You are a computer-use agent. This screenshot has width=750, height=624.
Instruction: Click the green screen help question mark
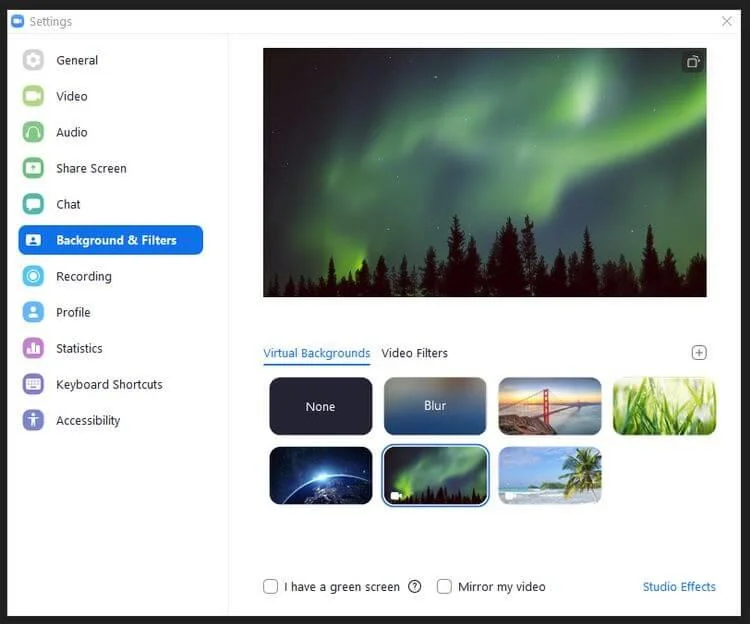[x=415, y=586]
